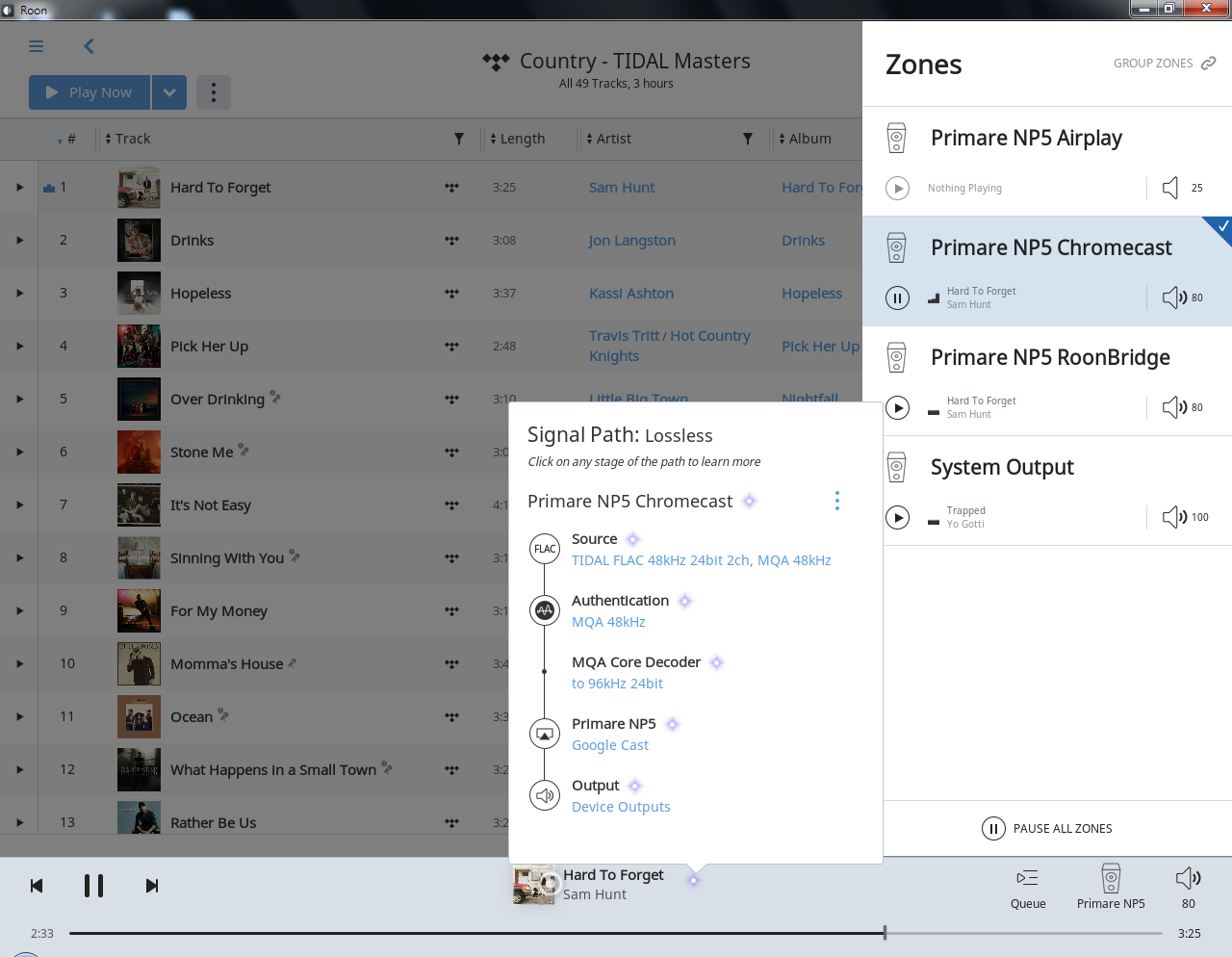Expand the Hopeless track row arrow
Screen dimensions: 1232x957
click(19, 294)
